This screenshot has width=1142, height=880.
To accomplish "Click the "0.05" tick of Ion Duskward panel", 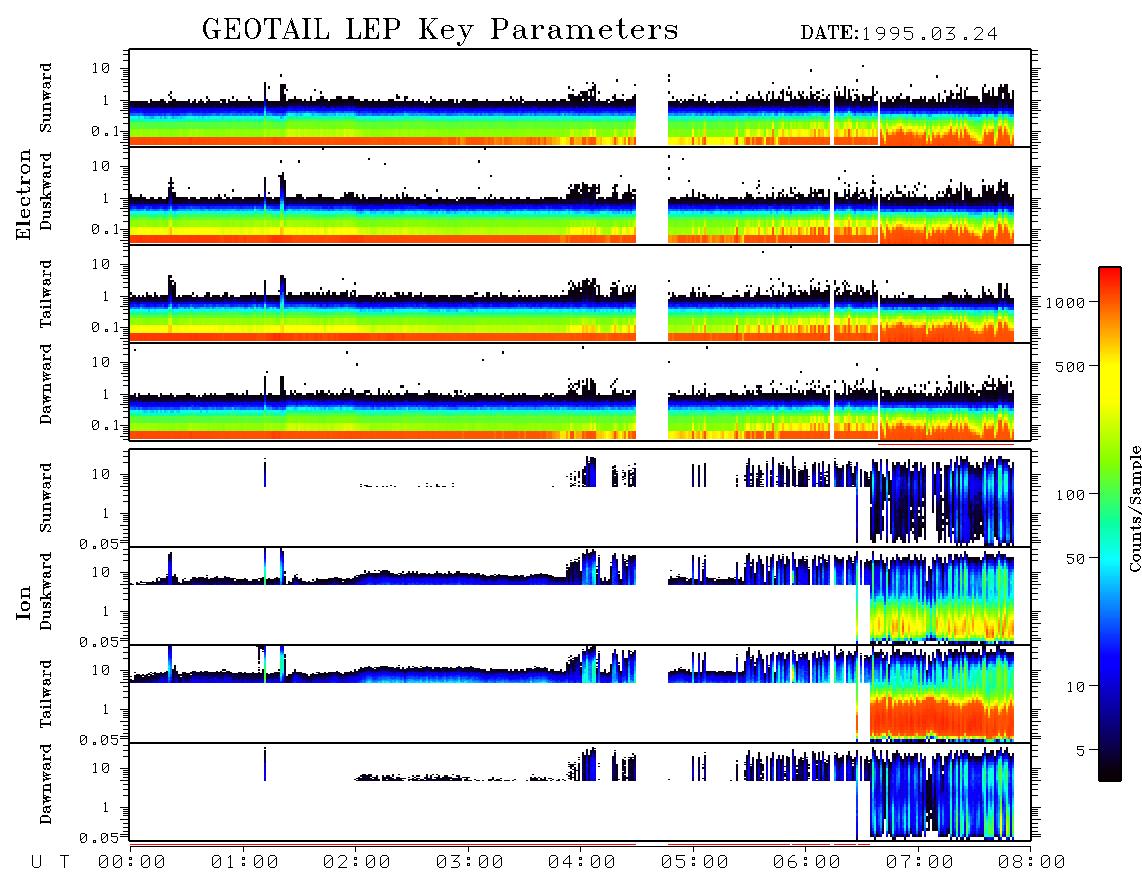I will pyautogui.click(x=99, y=641).
